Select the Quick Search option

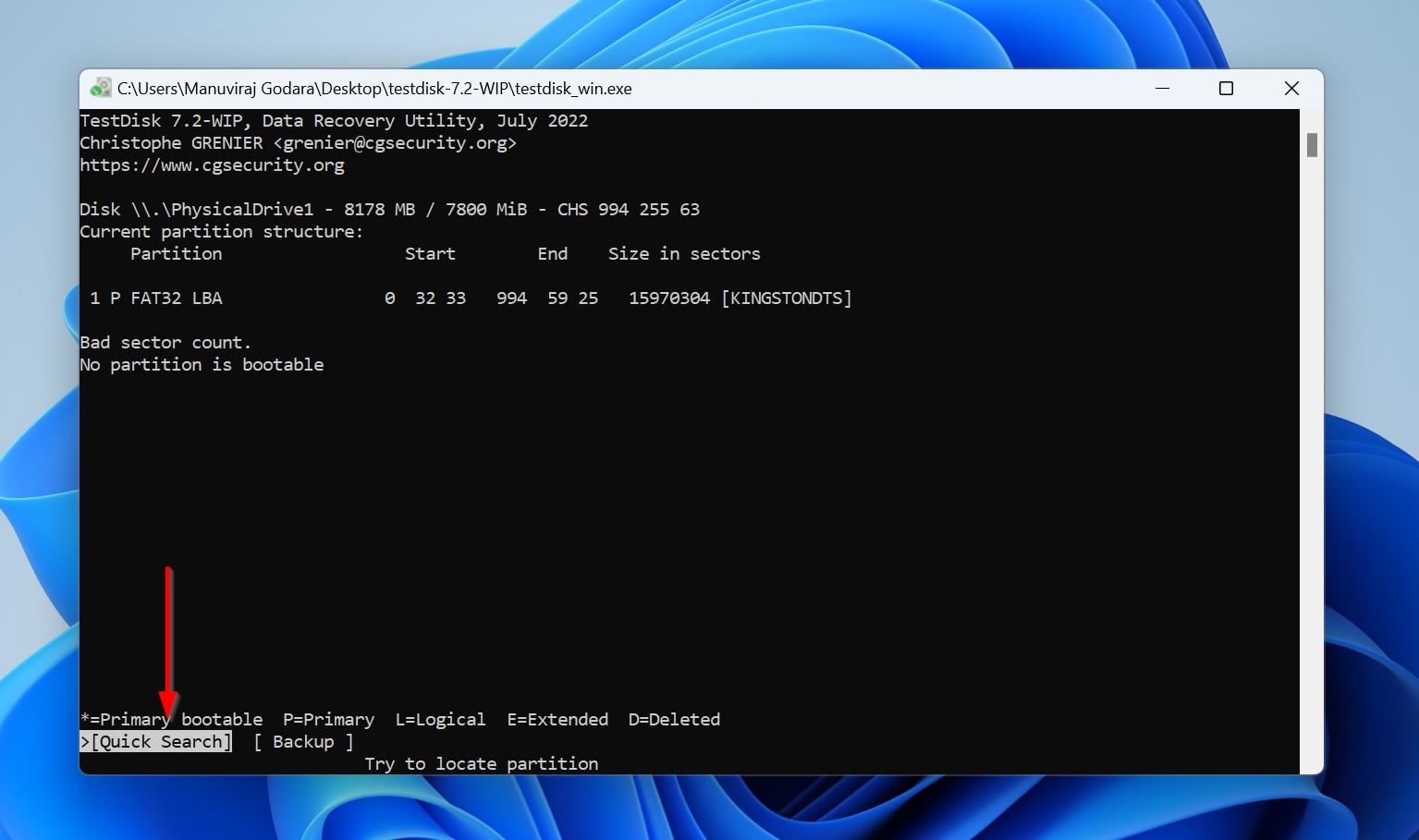[x=156, y=741]
